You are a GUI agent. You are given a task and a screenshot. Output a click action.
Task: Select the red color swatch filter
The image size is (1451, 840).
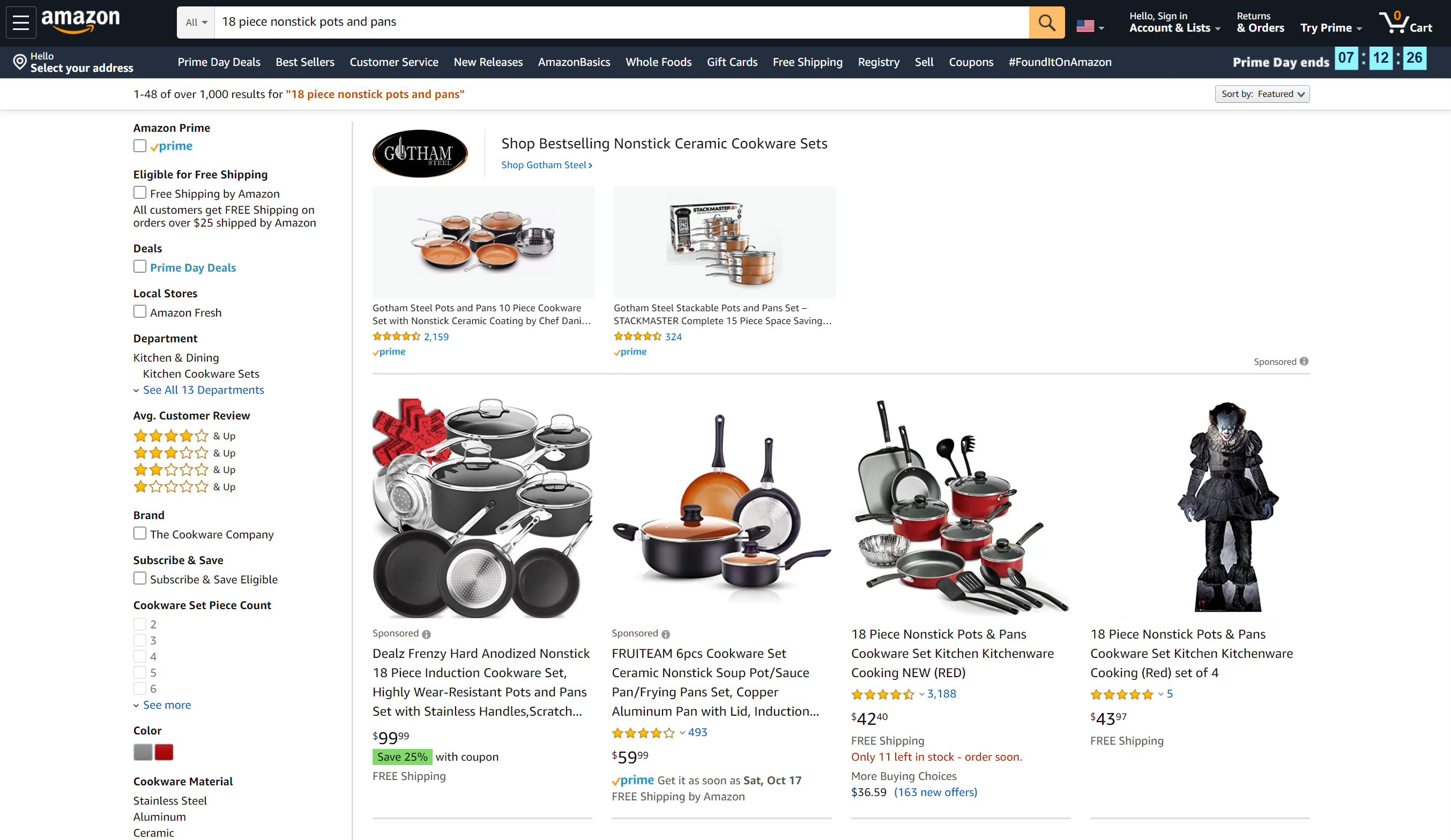point(164,752)
